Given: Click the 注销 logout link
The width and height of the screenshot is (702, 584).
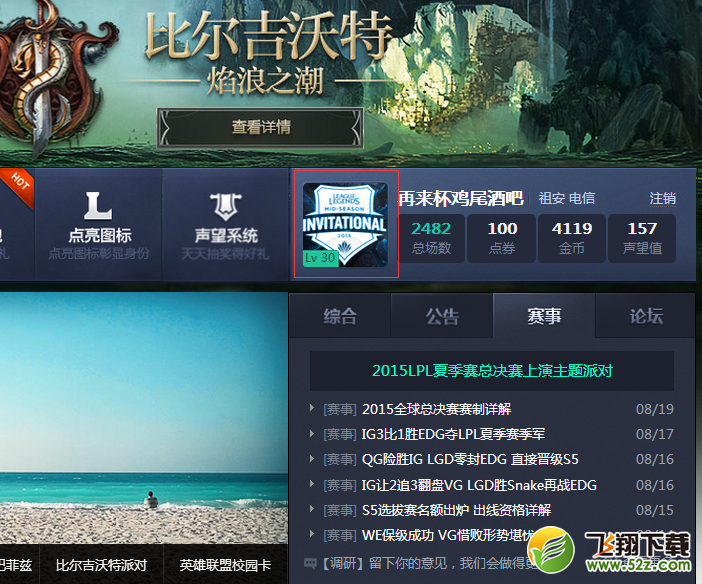Looking at the screenshot, I should pos(663,198).
